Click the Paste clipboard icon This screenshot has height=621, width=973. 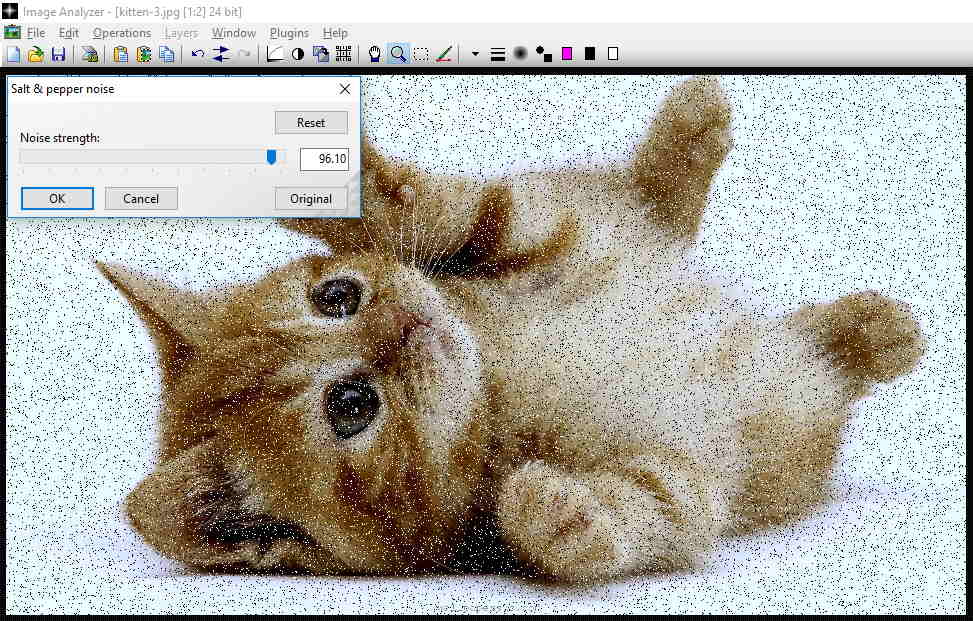click(121, 55)
